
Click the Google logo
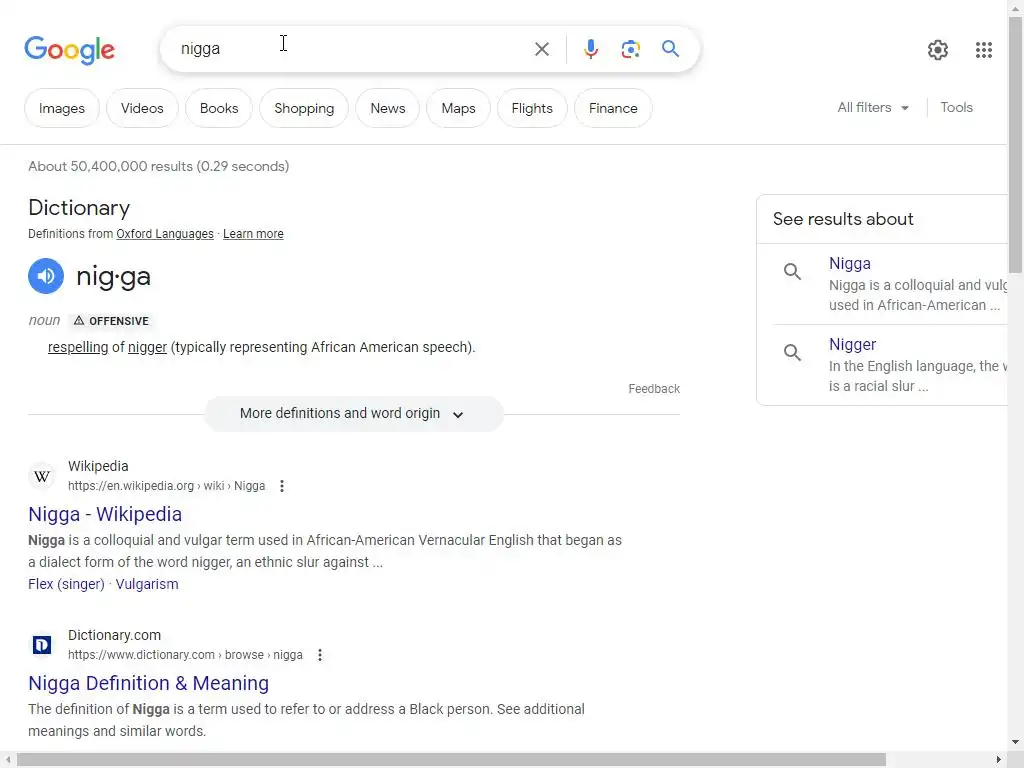pyautogui.click(x=69, y=50)
